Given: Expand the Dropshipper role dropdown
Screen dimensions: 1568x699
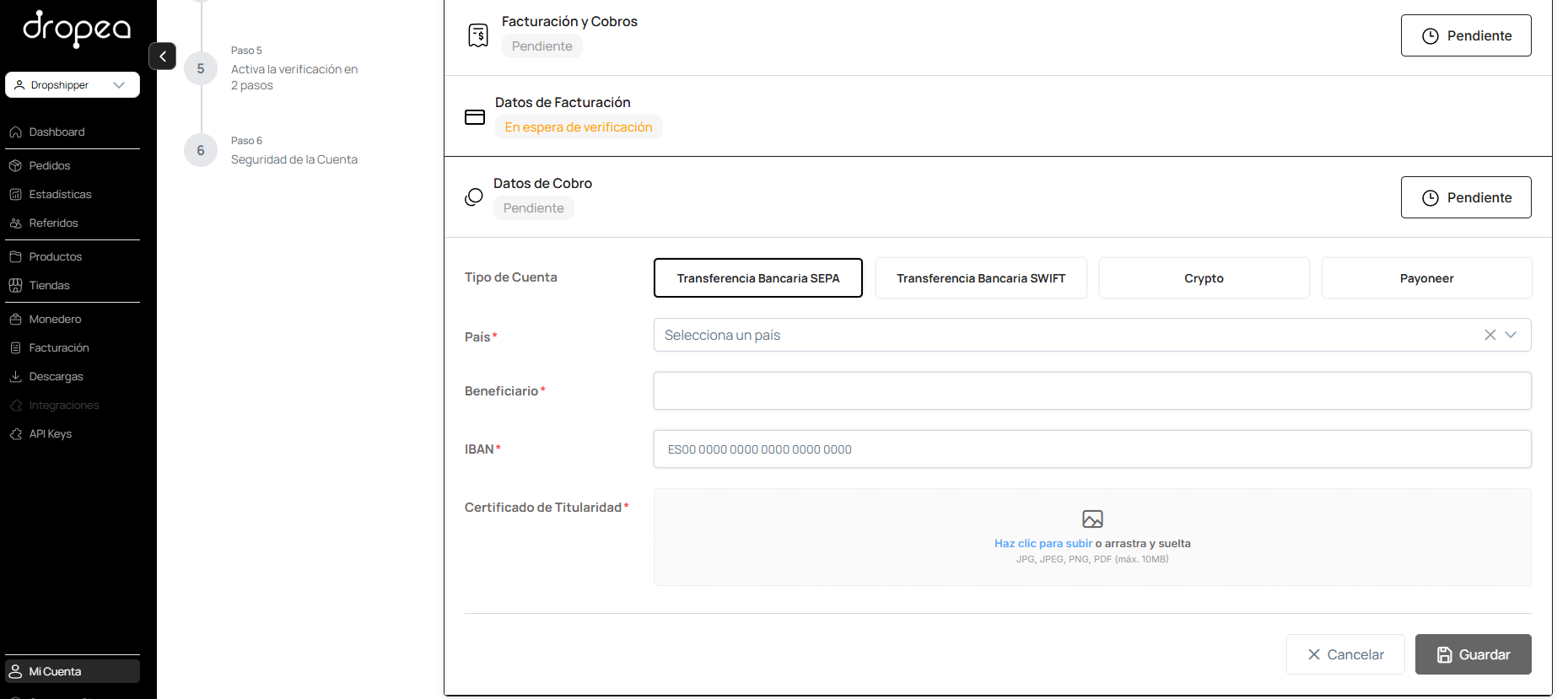Looking at the screenshot, I should (x=73, y=85).
